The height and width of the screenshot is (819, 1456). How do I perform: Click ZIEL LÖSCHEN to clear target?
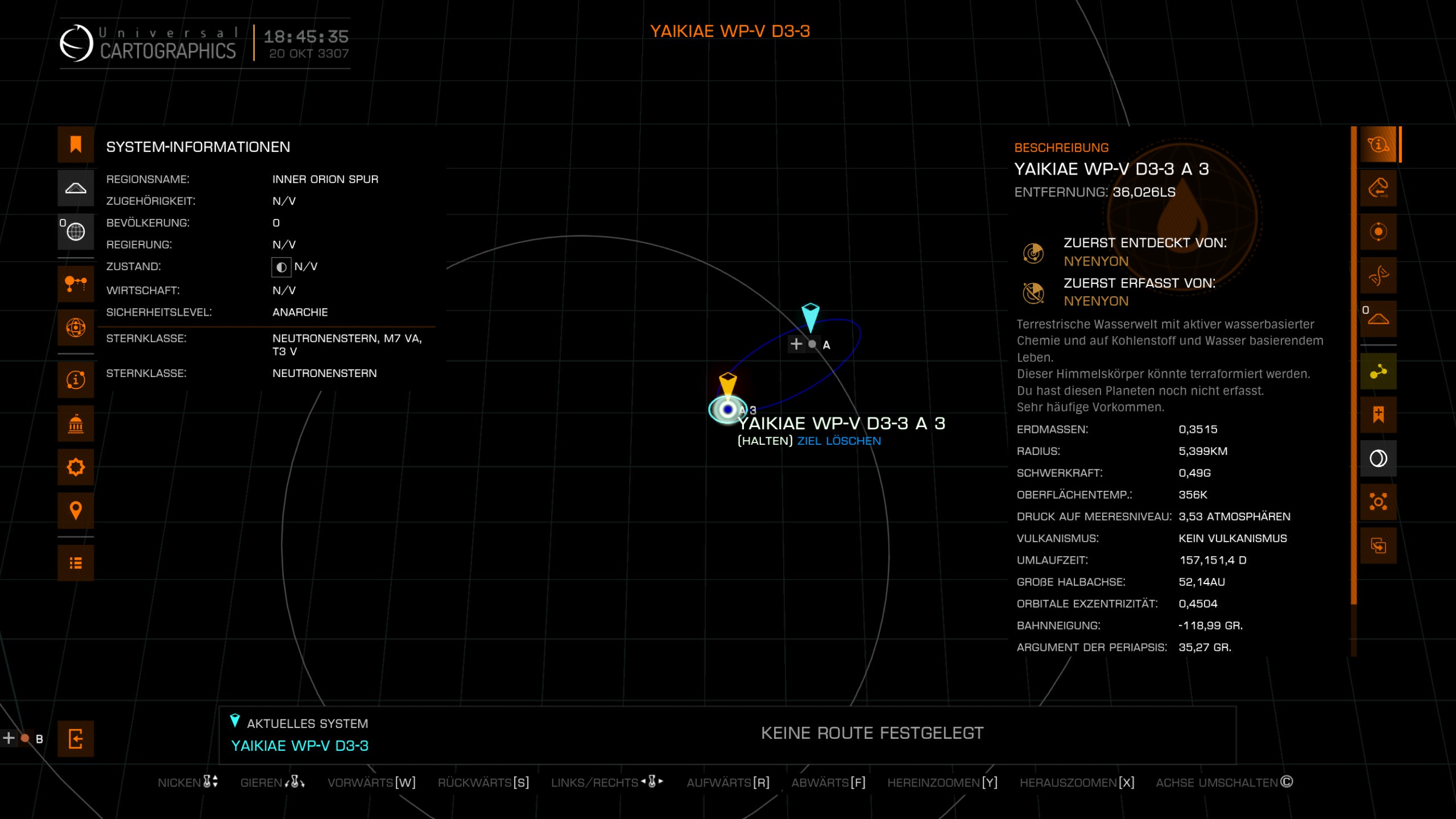click(x=839, y=441)
